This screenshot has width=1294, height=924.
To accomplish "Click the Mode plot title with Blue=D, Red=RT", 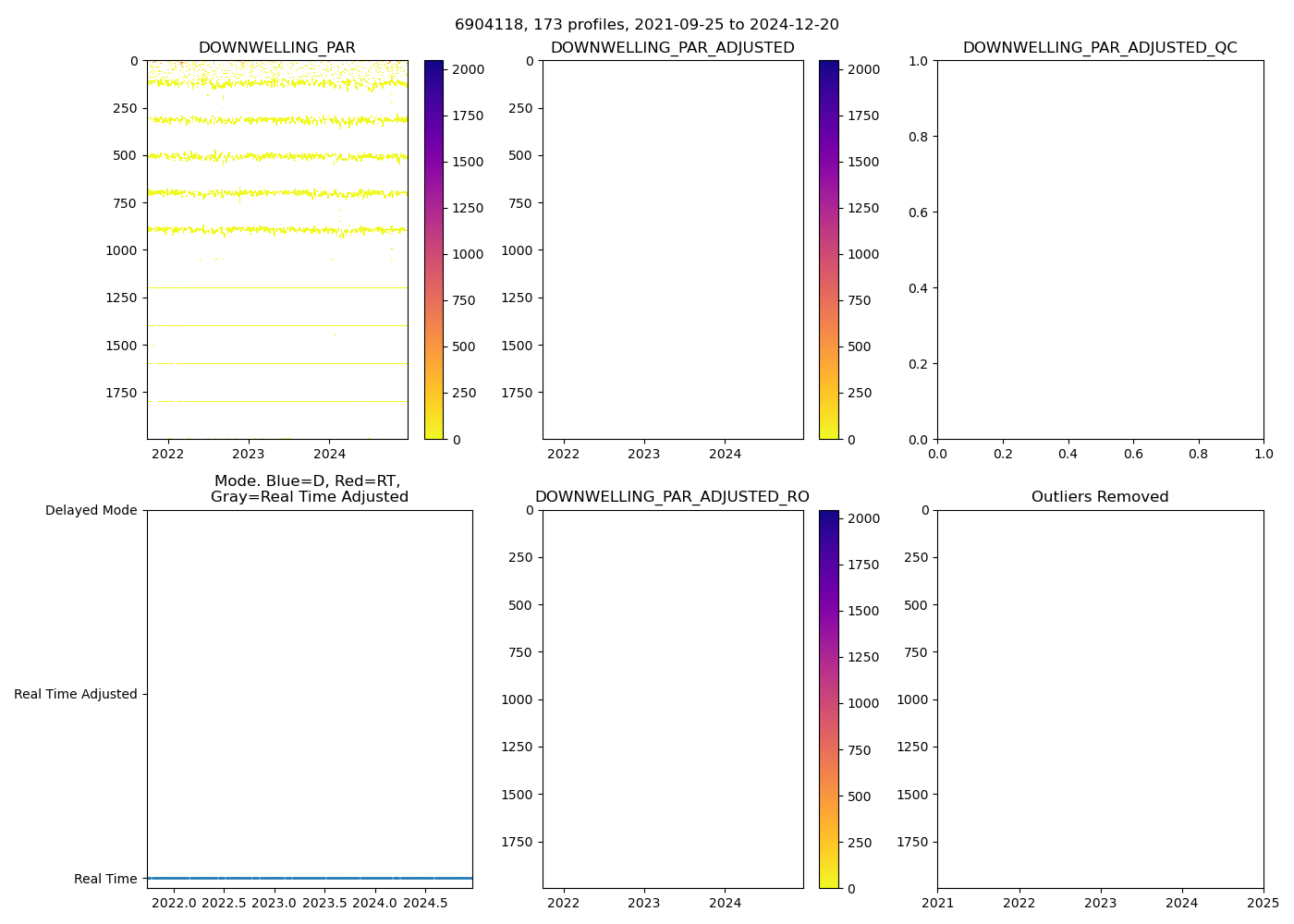I will click(x=309, y=489).
